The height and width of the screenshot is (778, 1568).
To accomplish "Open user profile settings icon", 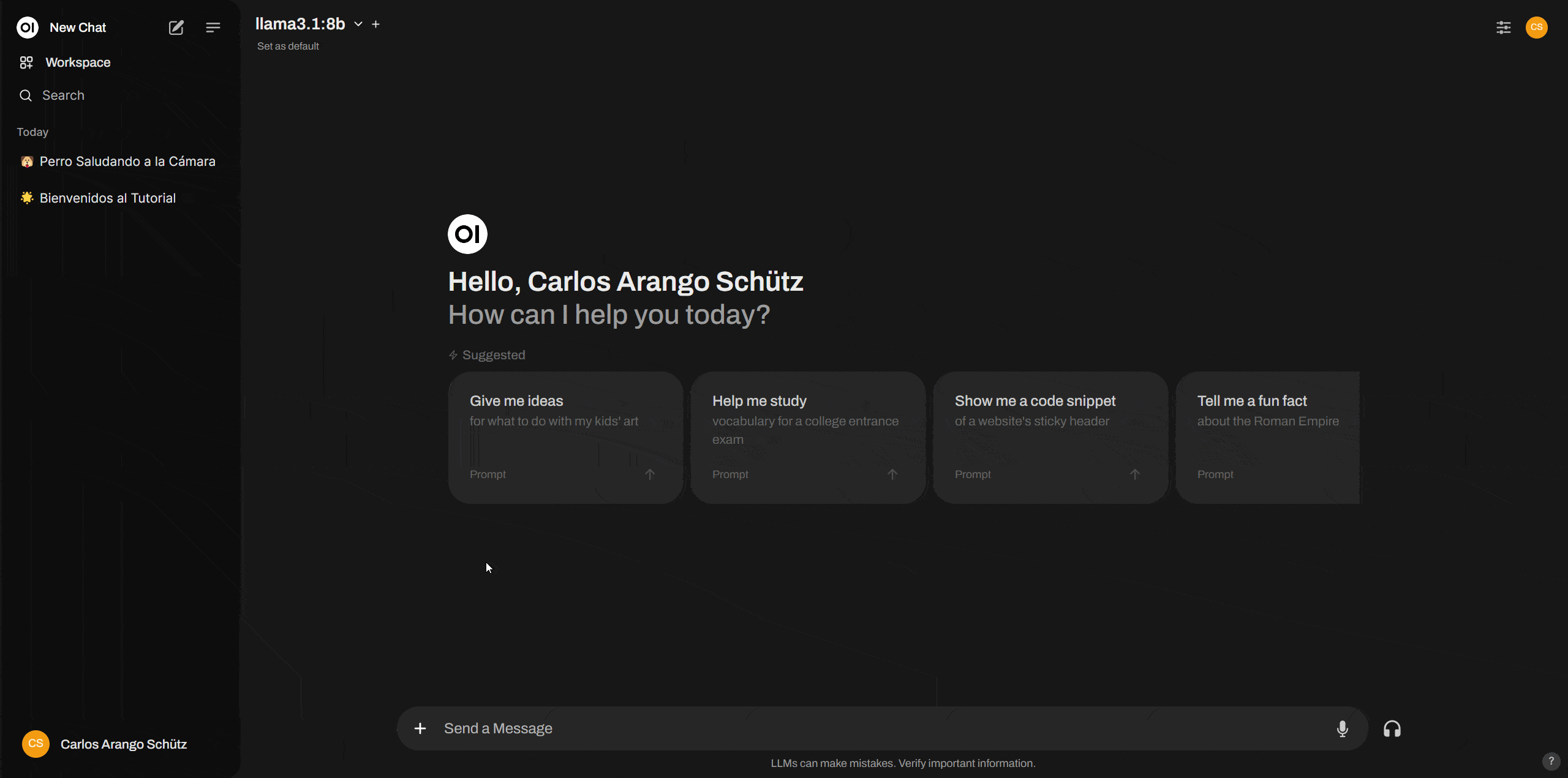I will [1539, 27].
